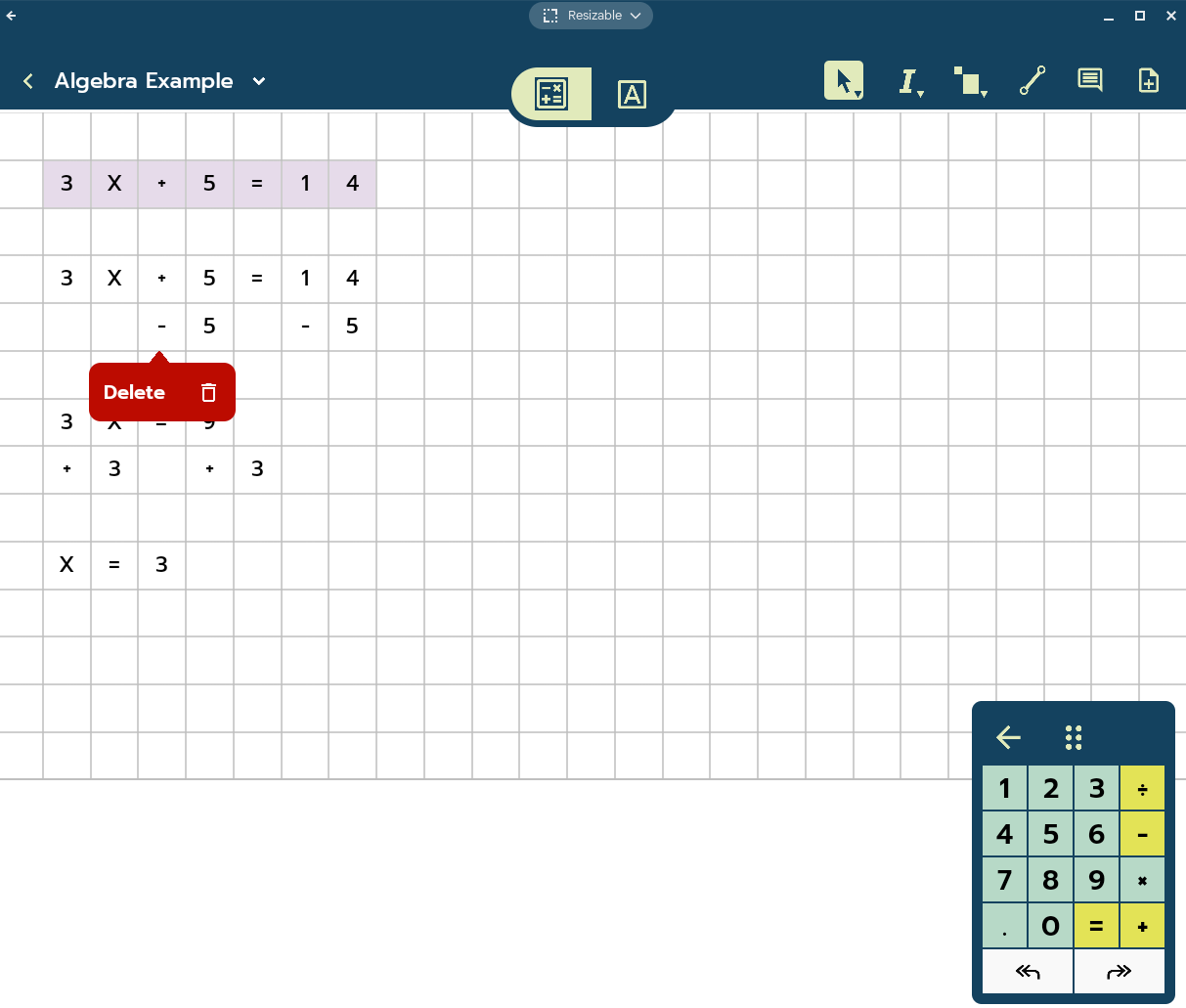
Task: Expand the Algebra Example title dropdown
Action: pyautogui.click(x=259, y=81)
